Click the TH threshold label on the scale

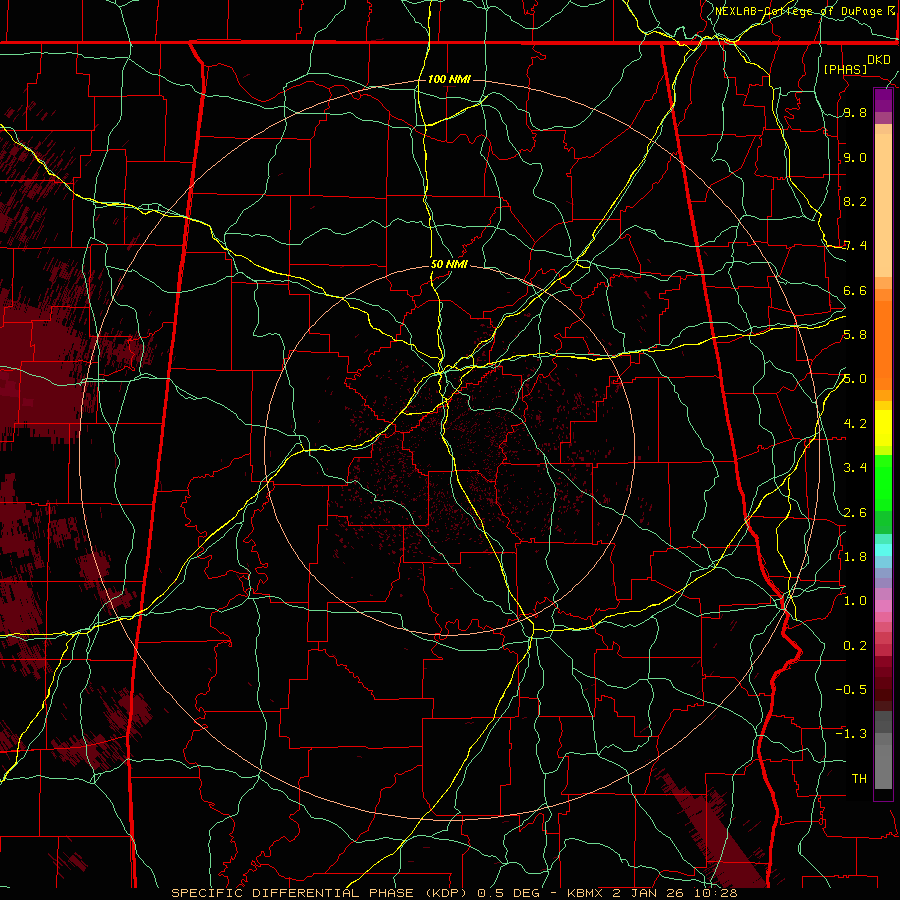[859, 779]
